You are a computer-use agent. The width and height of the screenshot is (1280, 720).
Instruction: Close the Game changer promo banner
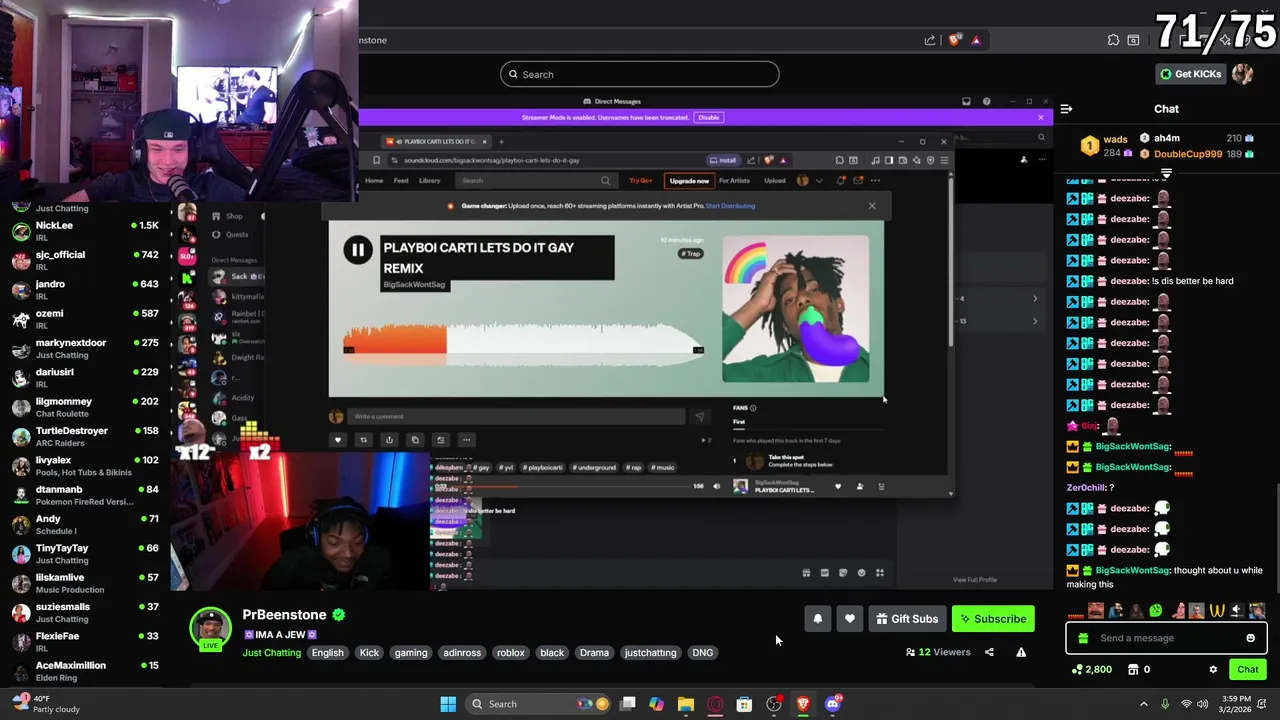coord(872,206)
